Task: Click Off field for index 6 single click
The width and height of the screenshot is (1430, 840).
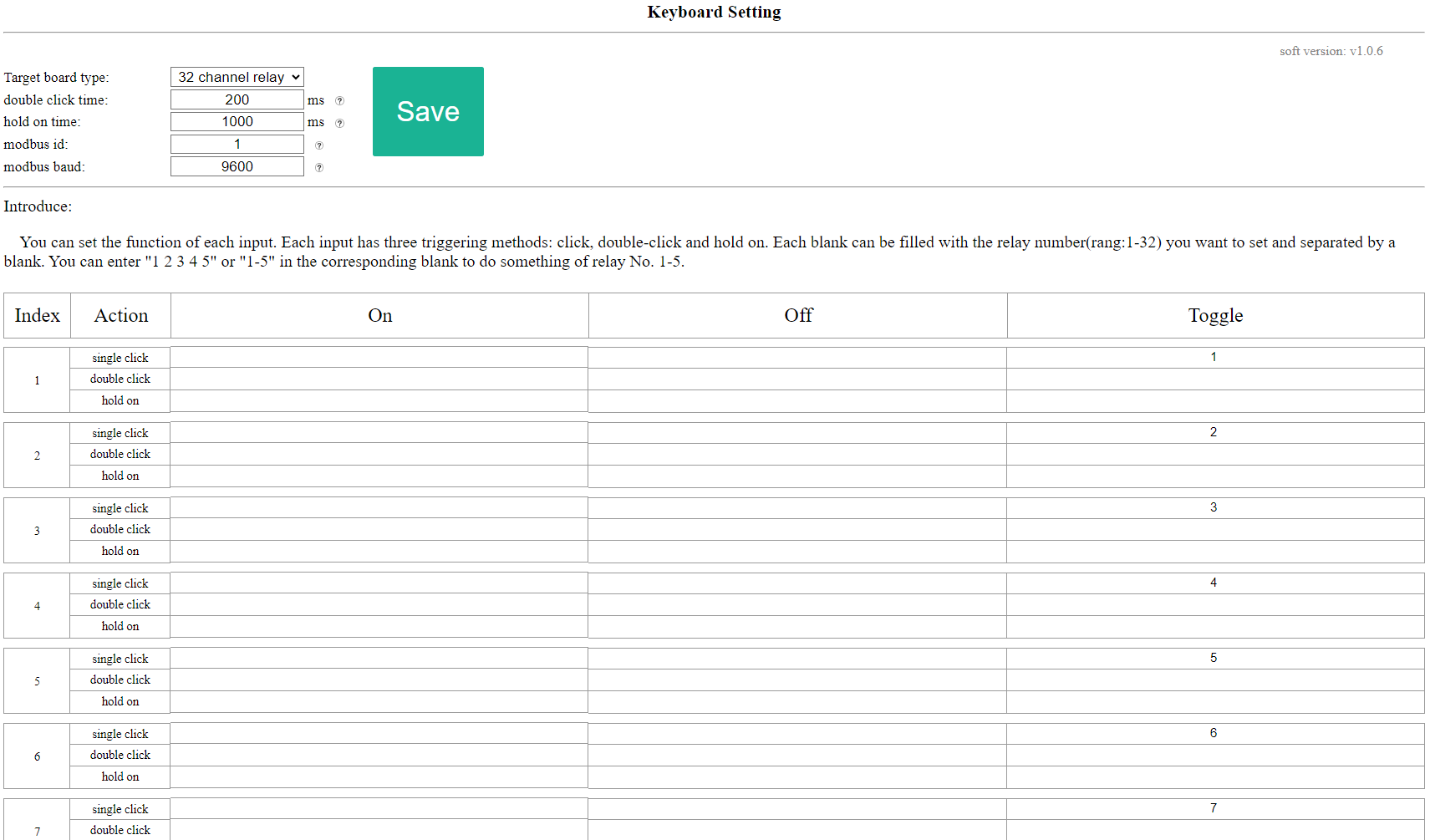Action: [797, 734]
